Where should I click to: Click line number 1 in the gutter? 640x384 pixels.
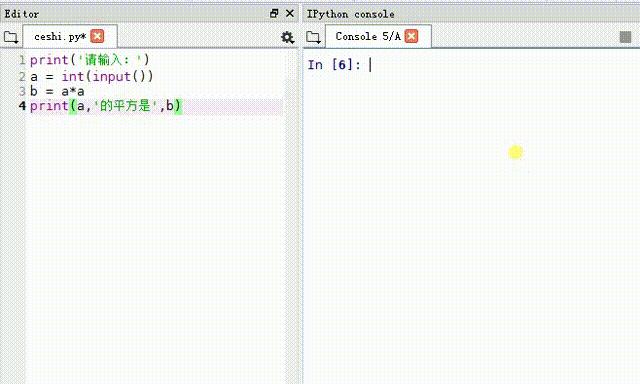[x=22, y=60]
